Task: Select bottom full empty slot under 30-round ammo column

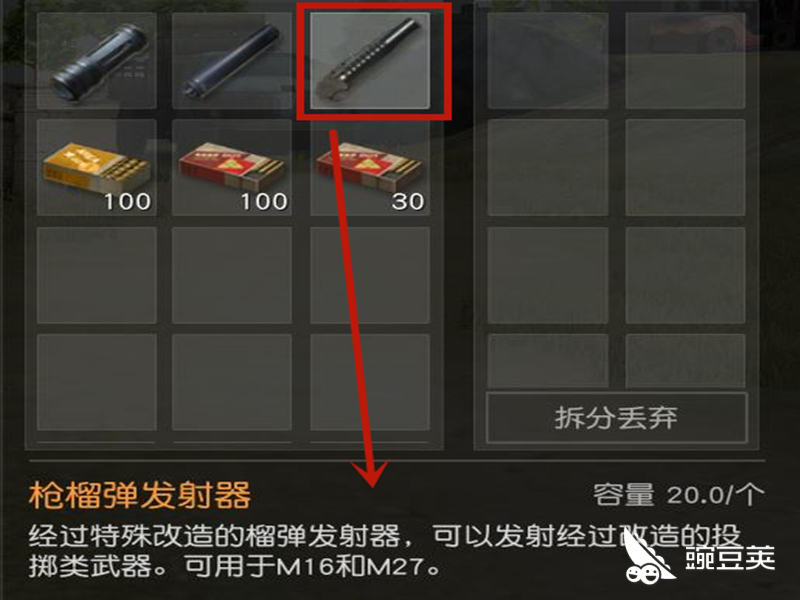Action: coord(370,382)
